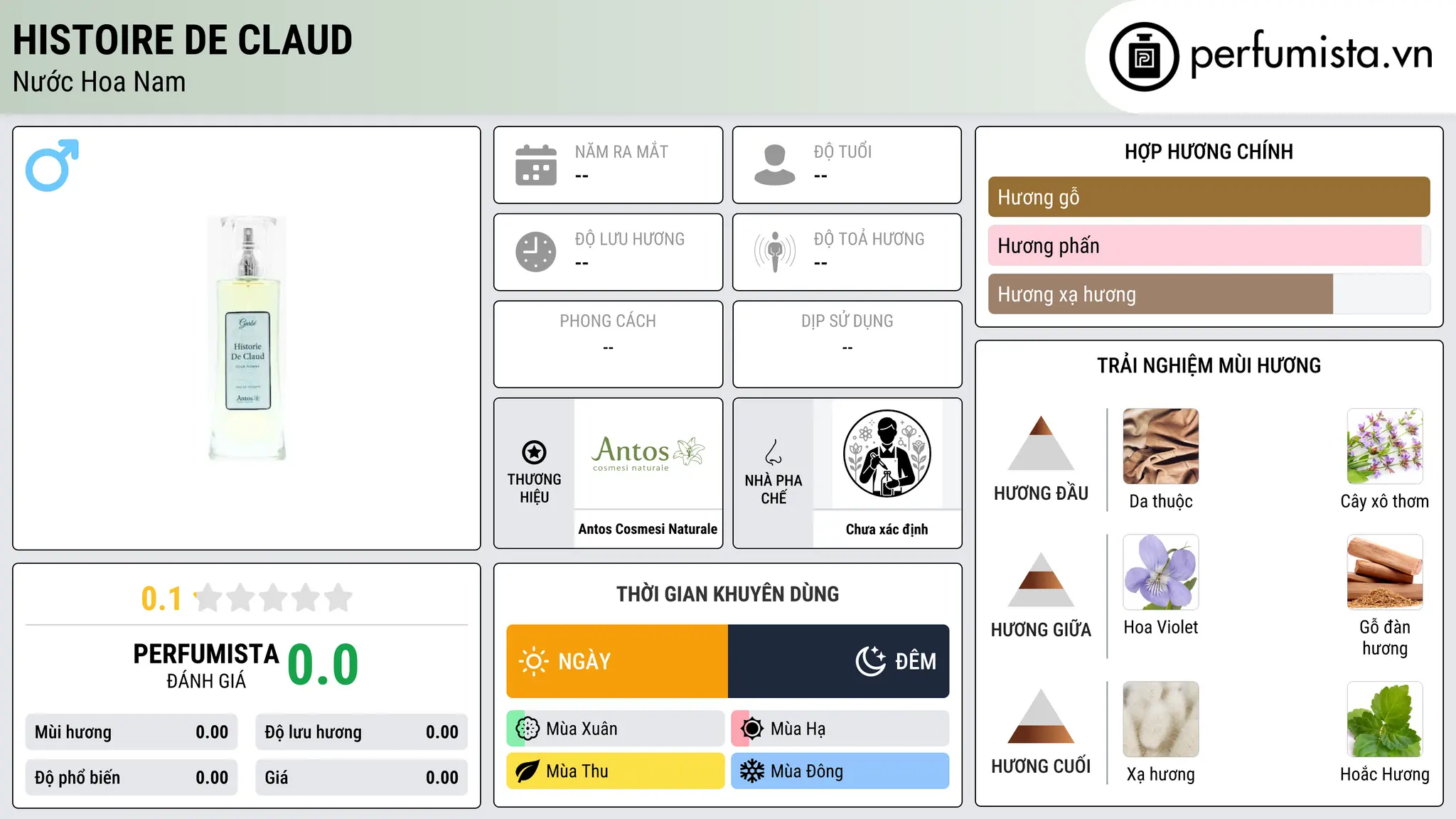1456x819 pixels.
Task: Click the Antos cosmesi naturale brand logo
Action: click(648, 454)
